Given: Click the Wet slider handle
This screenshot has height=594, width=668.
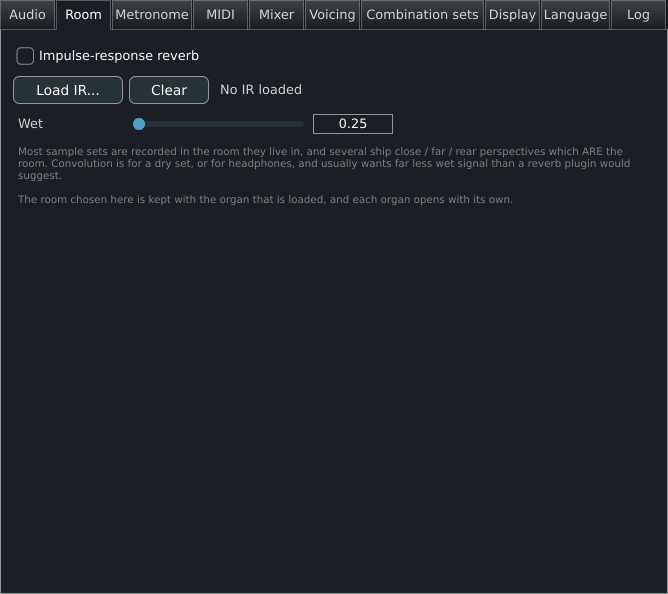Looking at the screenshot, I should 139,124.
